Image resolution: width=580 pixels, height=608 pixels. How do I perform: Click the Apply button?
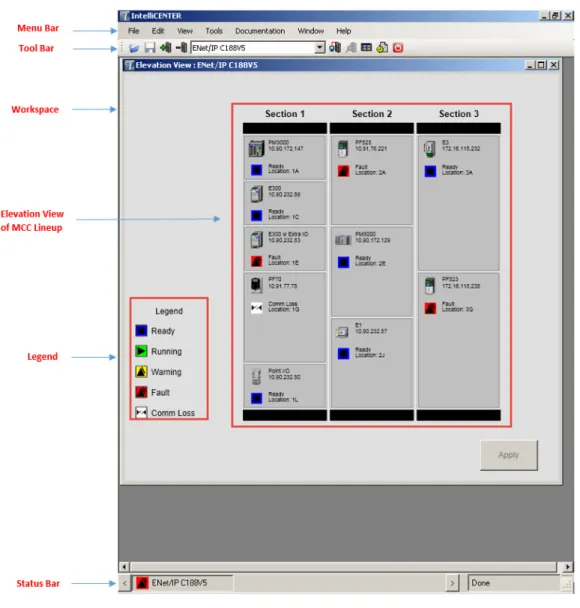(509, 455)
